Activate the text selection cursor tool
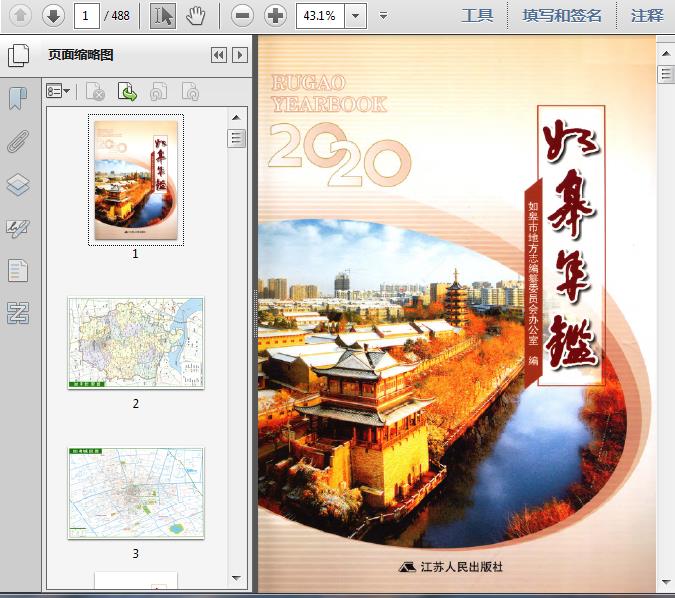The width and height of the screenshot is (675, 598). 163,16
